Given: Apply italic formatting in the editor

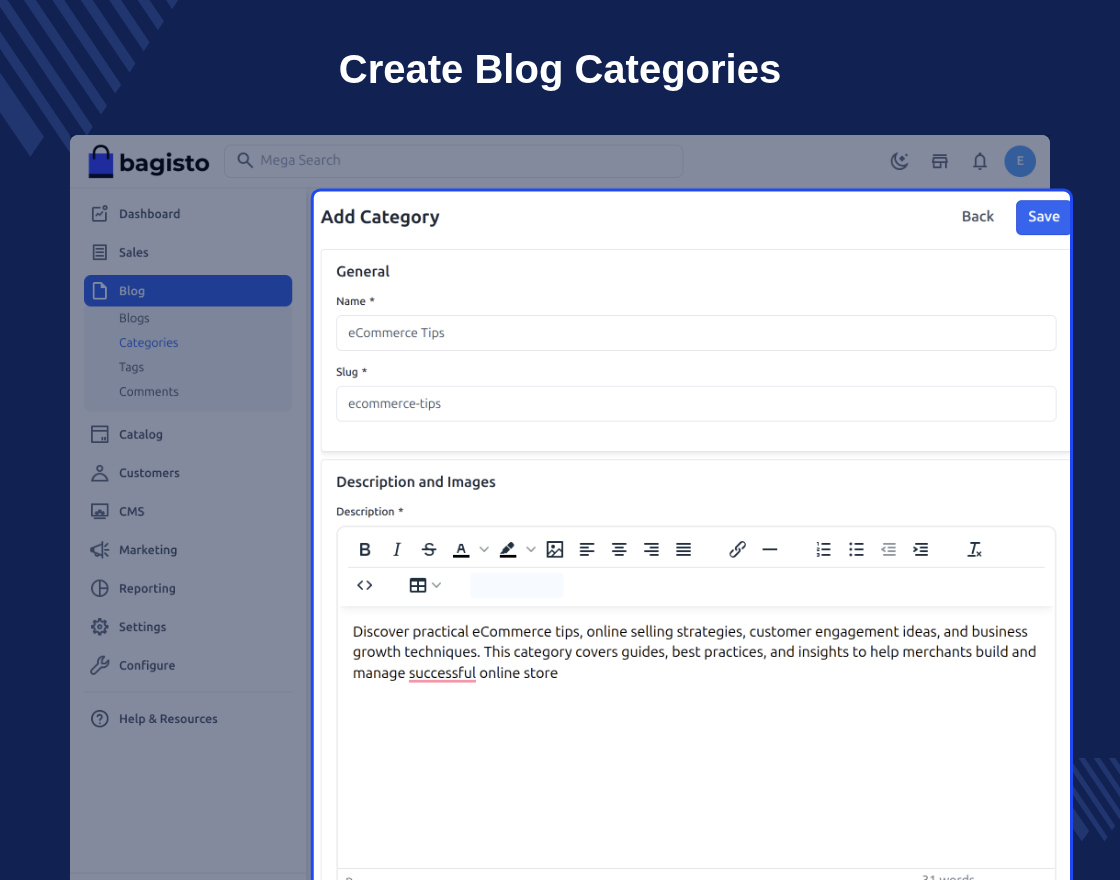Looking at the screenshot, I should coord(396,549).
